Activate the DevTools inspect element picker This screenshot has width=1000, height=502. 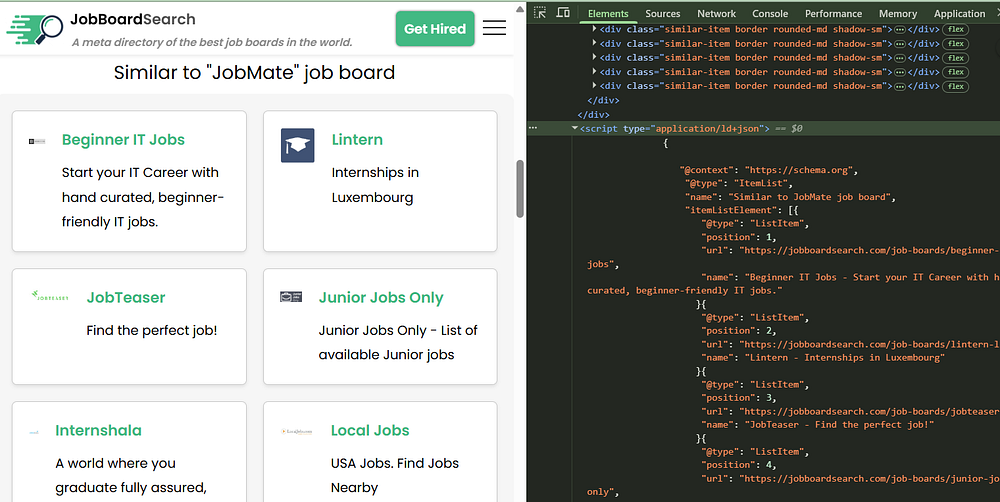[540, 13]
